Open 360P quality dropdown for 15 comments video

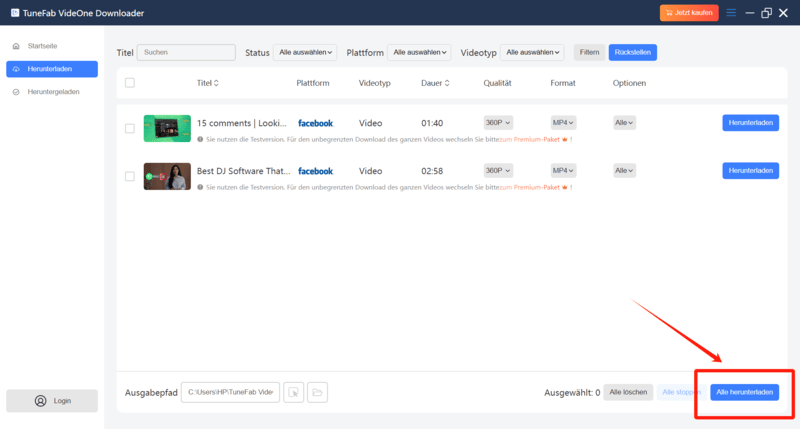pyautogui.click(x=498, y=122)
